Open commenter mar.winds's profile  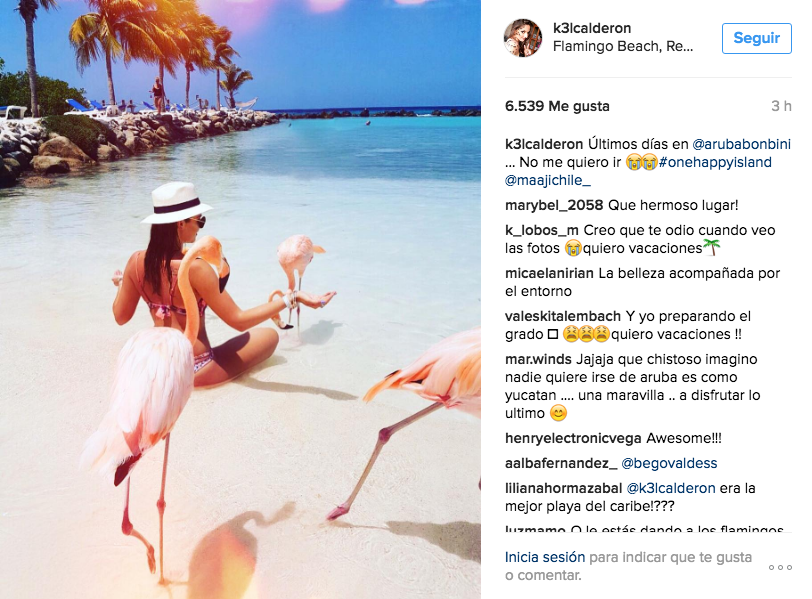[538, 359]
